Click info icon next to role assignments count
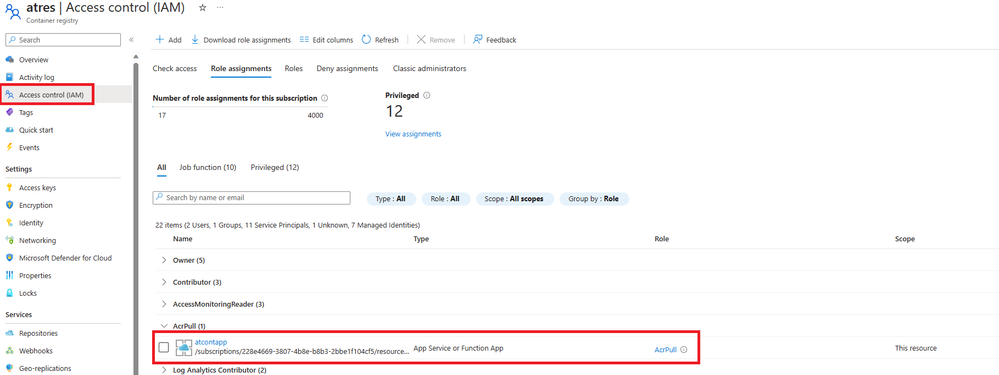This screenshot has width=999, height=375. point(325,98)
